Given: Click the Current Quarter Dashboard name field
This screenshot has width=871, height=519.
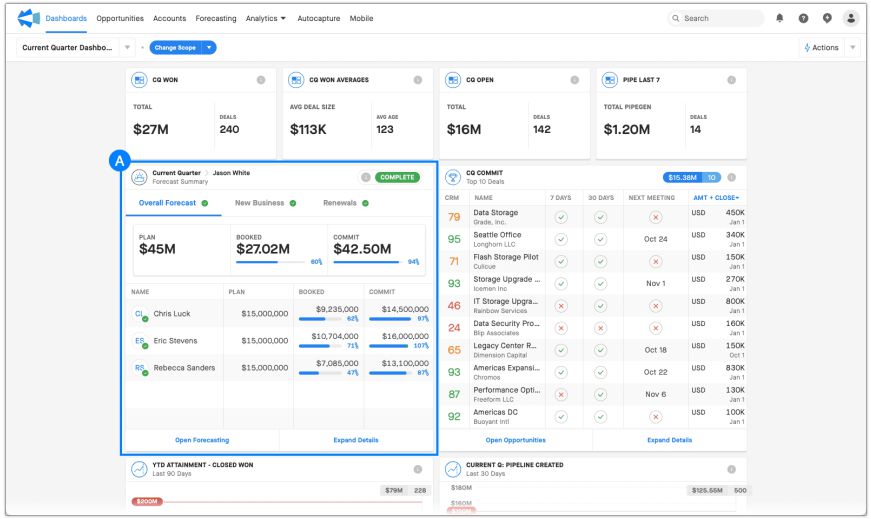Looking at the screenshot, I should tap(68, 48).
